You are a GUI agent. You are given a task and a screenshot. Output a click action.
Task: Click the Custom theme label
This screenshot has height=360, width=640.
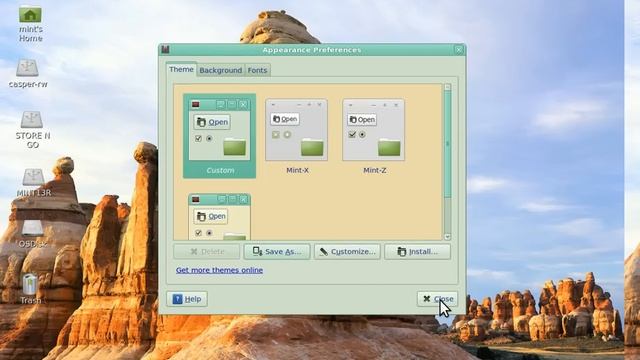pos(220,170)
